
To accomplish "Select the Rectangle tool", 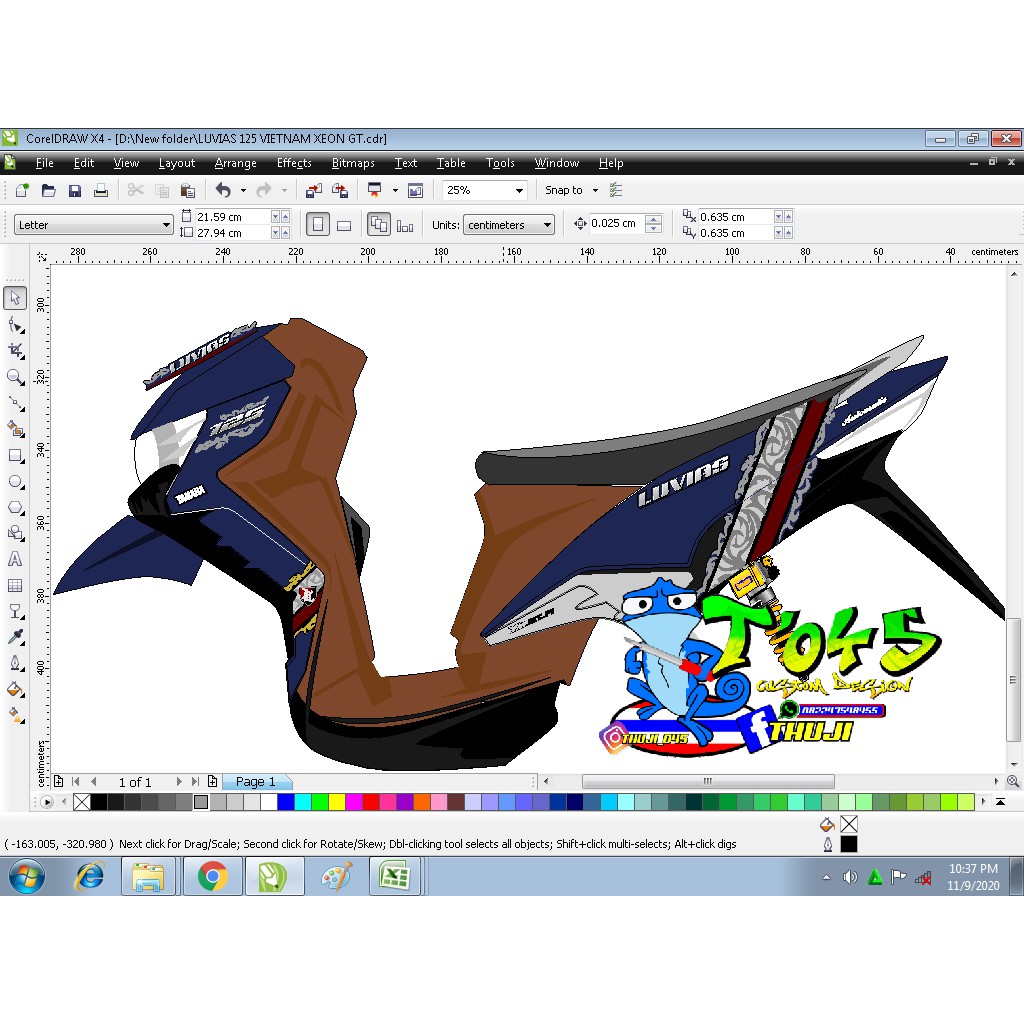I will point(14,456).
